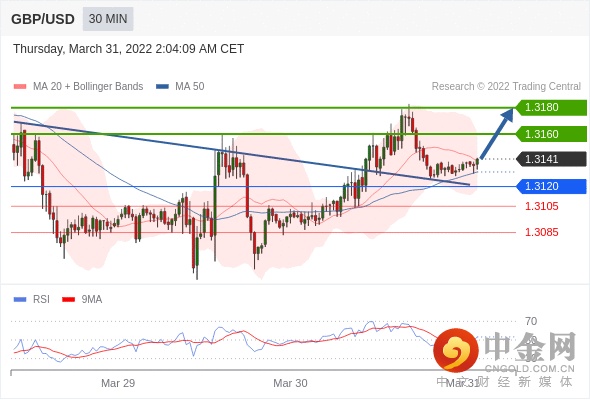Image resolution: width=590 pixels, height=400 pixels.
Task: Click the 1.3085 red support level
Action: 542,232
